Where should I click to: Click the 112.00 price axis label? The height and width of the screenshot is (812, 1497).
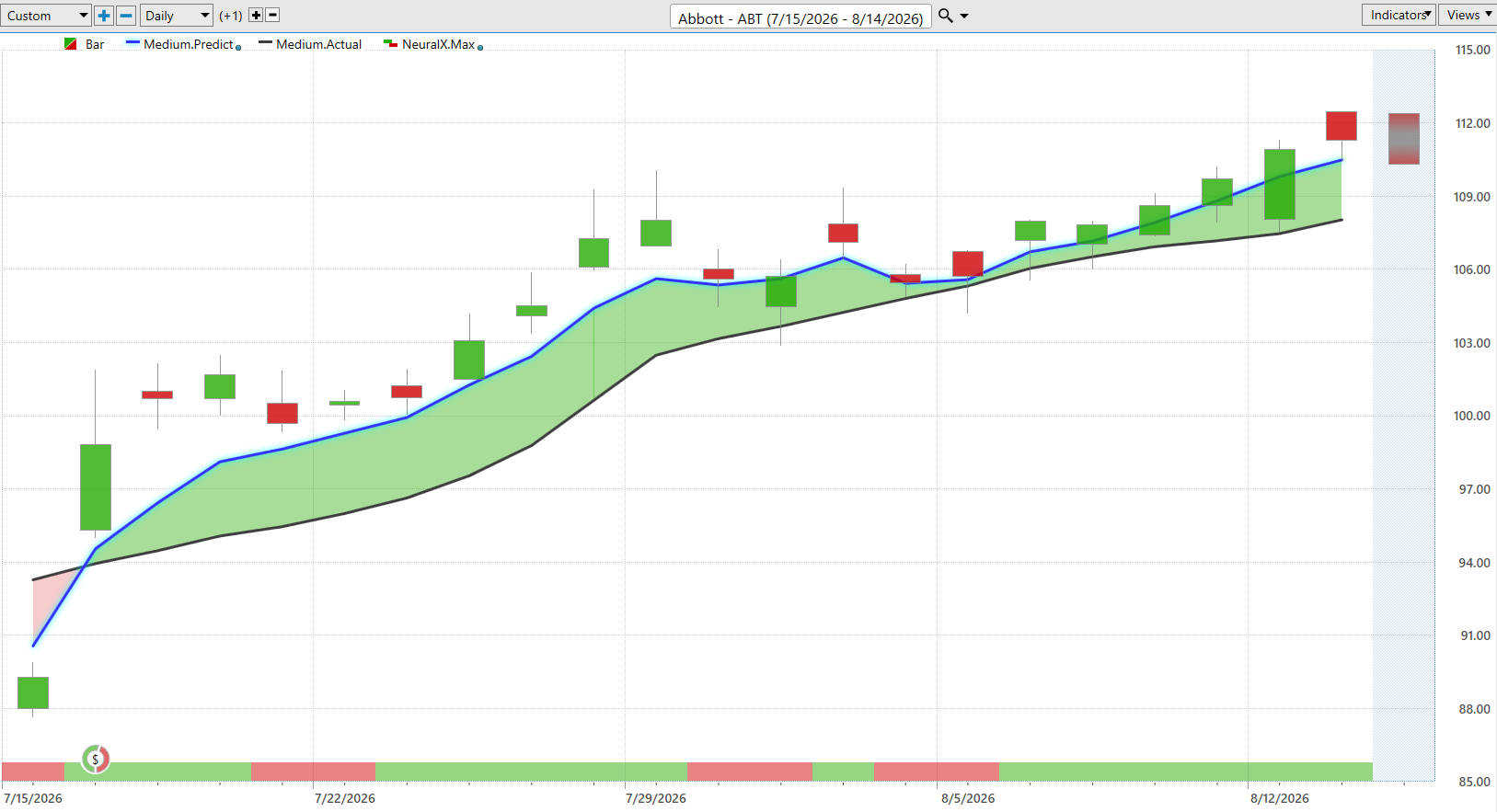(1472, 123)
